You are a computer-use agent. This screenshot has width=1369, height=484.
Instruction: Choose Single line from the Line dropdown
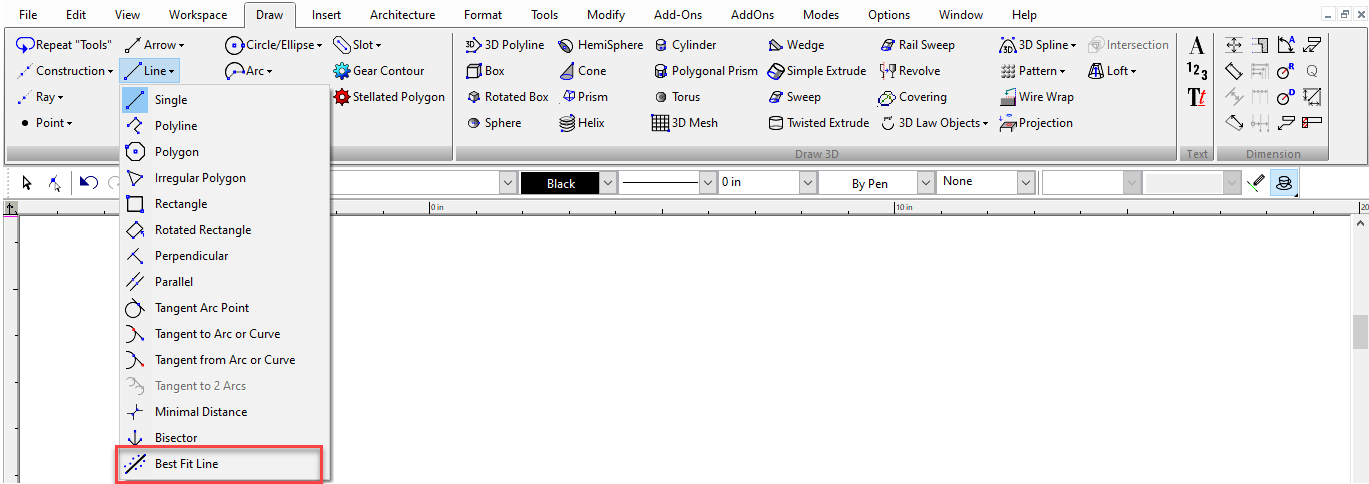[x=224, y=100]
